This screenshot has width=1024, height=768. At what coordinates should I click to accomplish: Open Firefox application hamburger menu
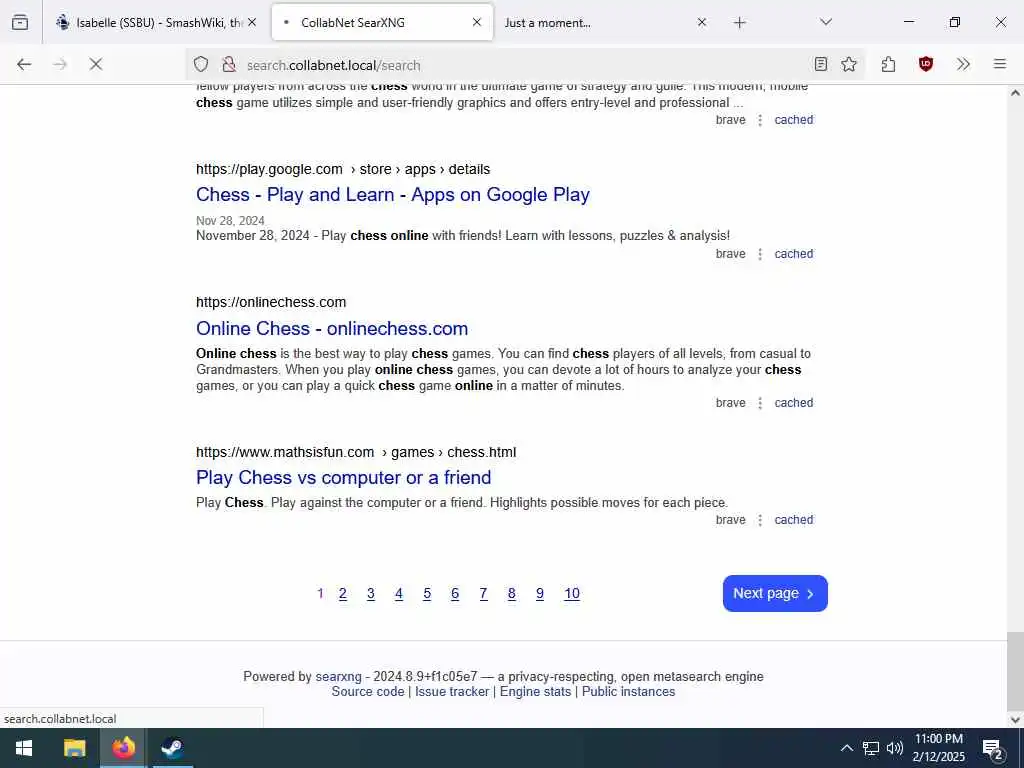[x=1000, y=64]
